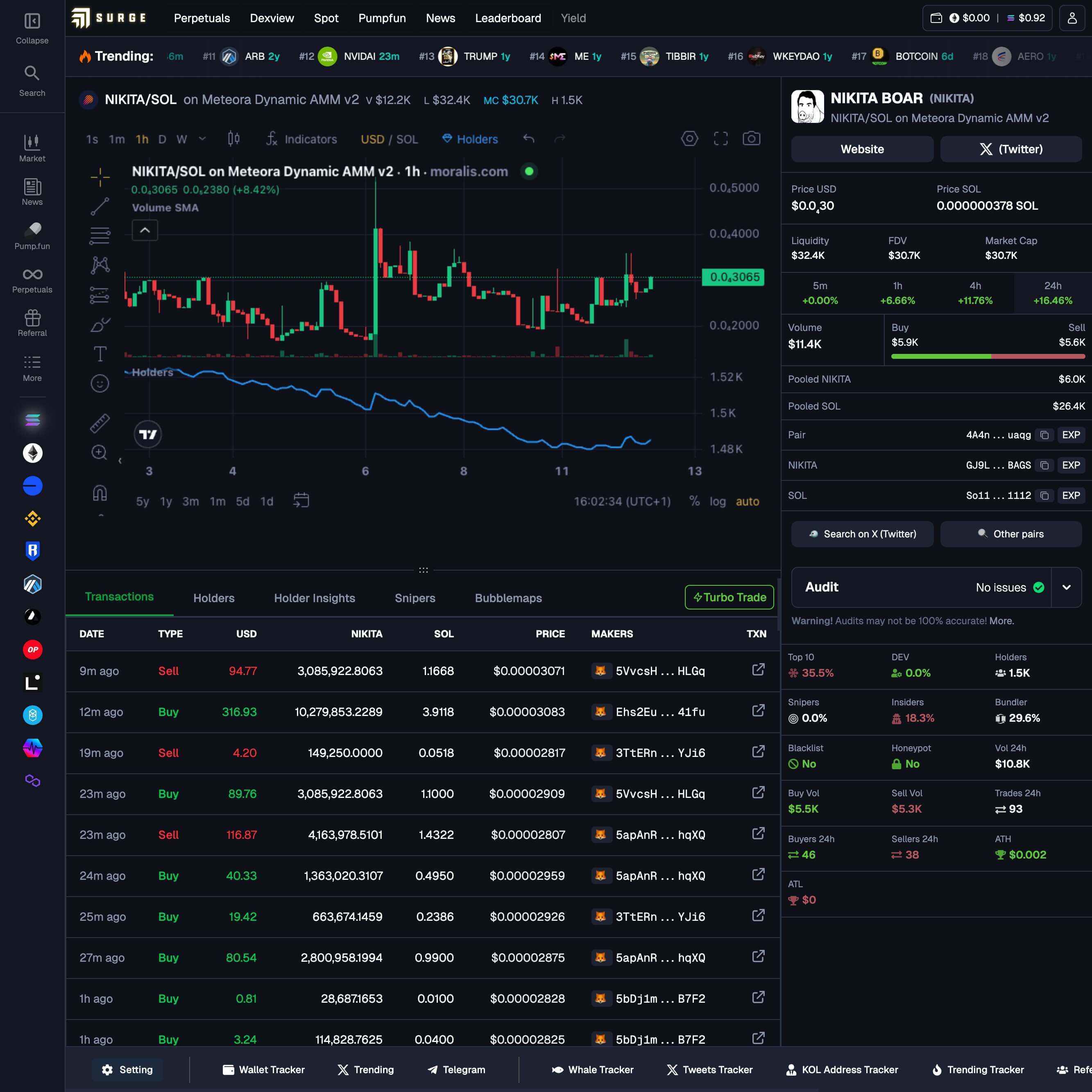Copy the Pair address with the copy icon
1092x1092 pixels.
click(1044, 435)
